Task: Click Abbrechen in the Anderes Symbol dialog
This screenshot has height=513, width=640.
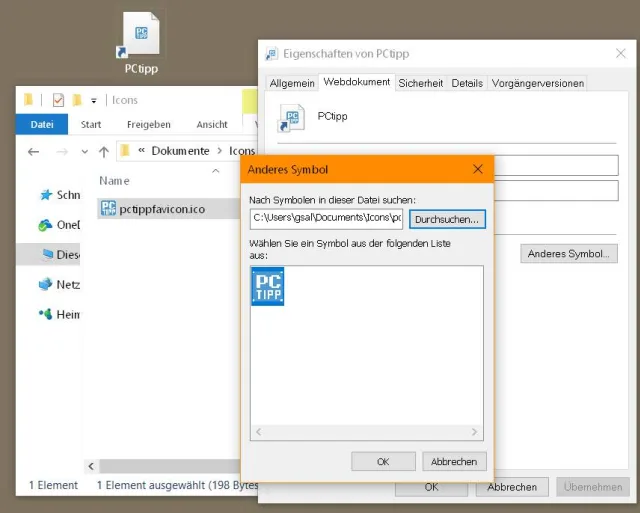Action: pyautogui.click(x=454, y=461)
